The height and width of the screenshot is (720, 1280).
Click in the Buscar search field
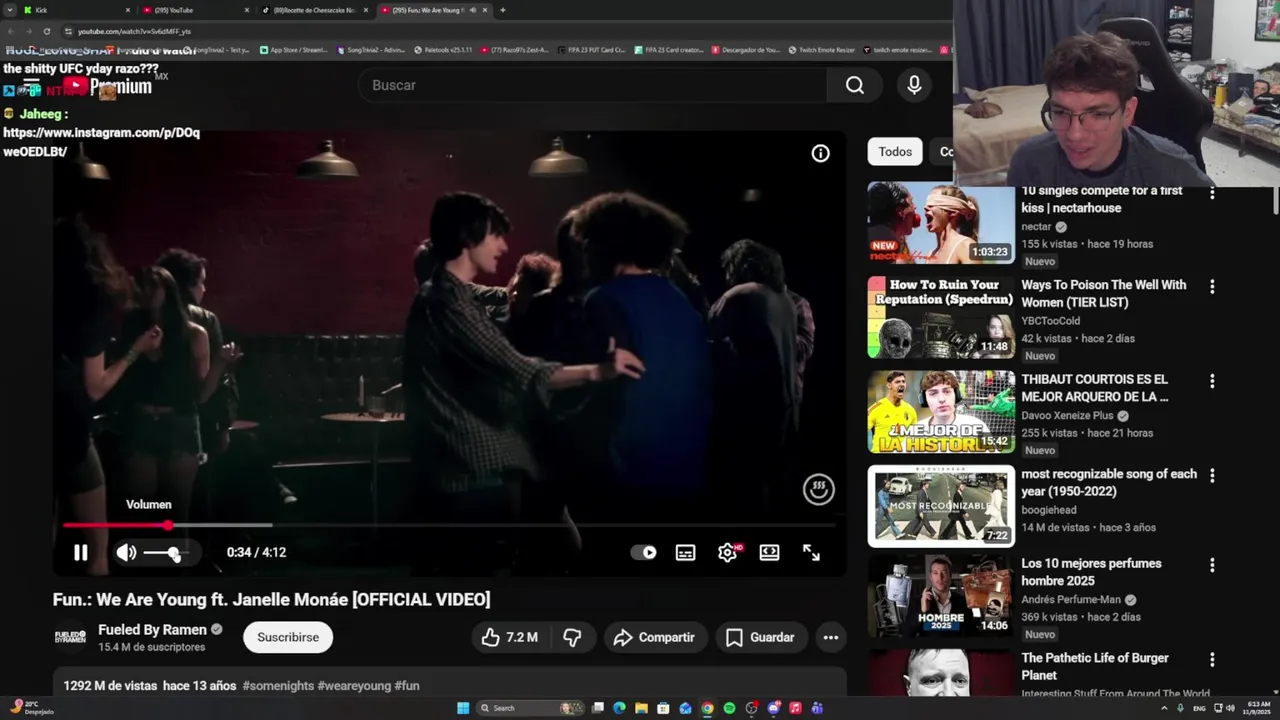(x=595, y=85)
